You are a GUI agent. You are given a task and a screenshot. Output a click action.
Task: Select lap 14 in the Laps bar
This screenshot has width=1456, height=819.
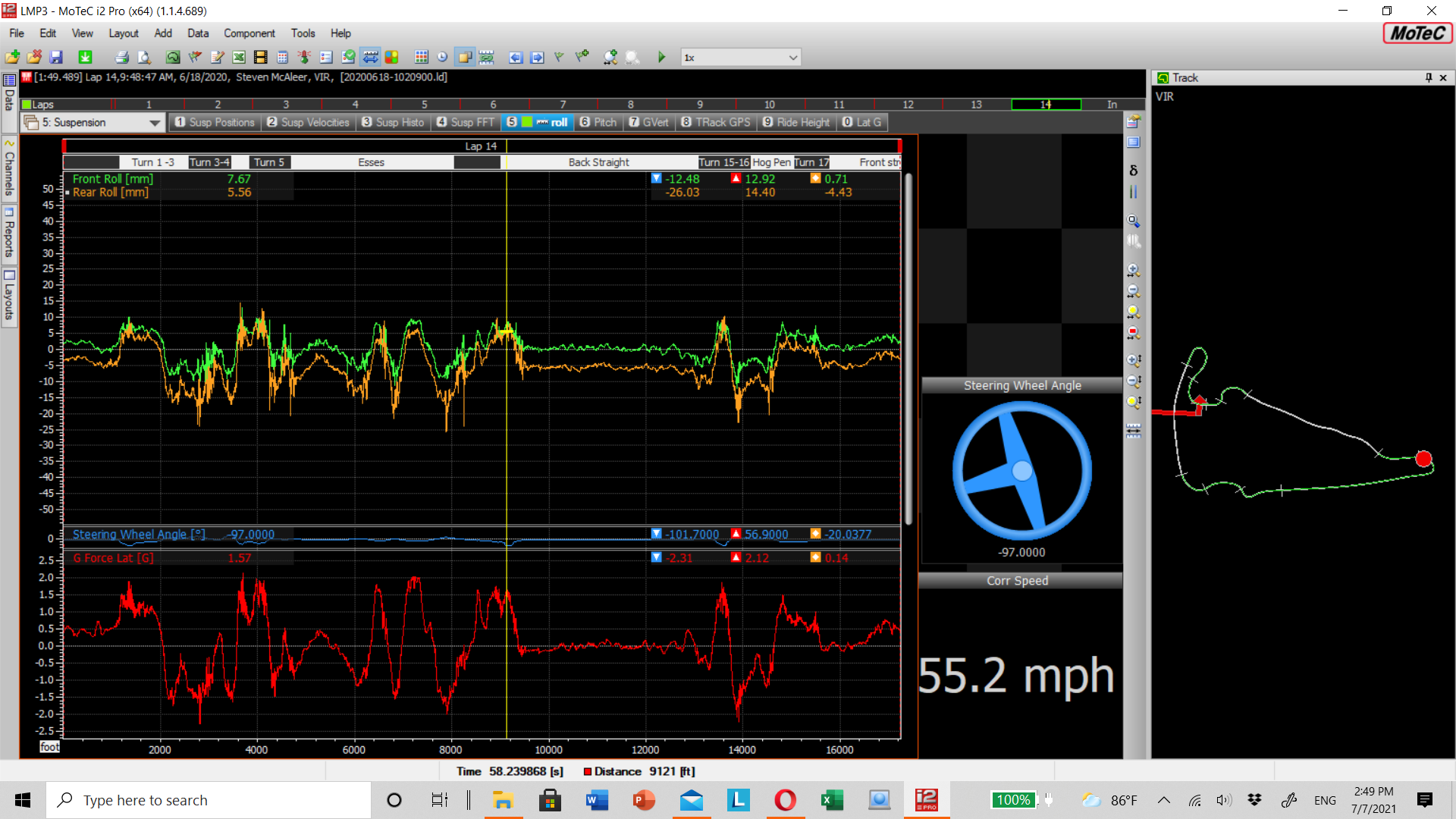(1046, 105)
